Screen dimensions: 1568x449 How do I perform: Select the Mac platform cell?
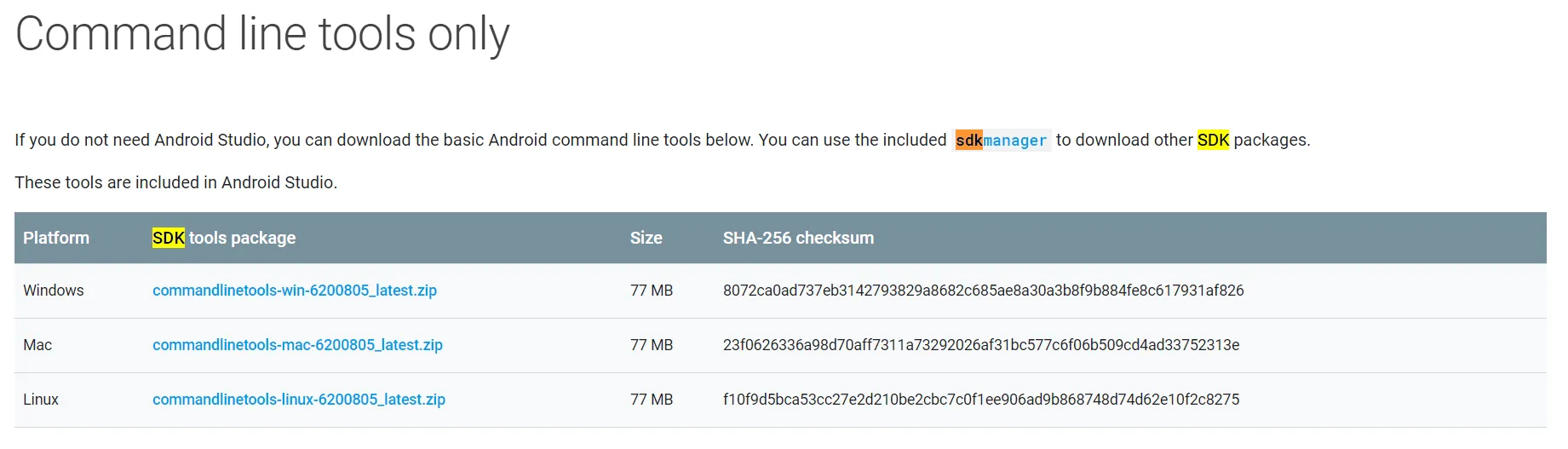(x=37, y=345)
